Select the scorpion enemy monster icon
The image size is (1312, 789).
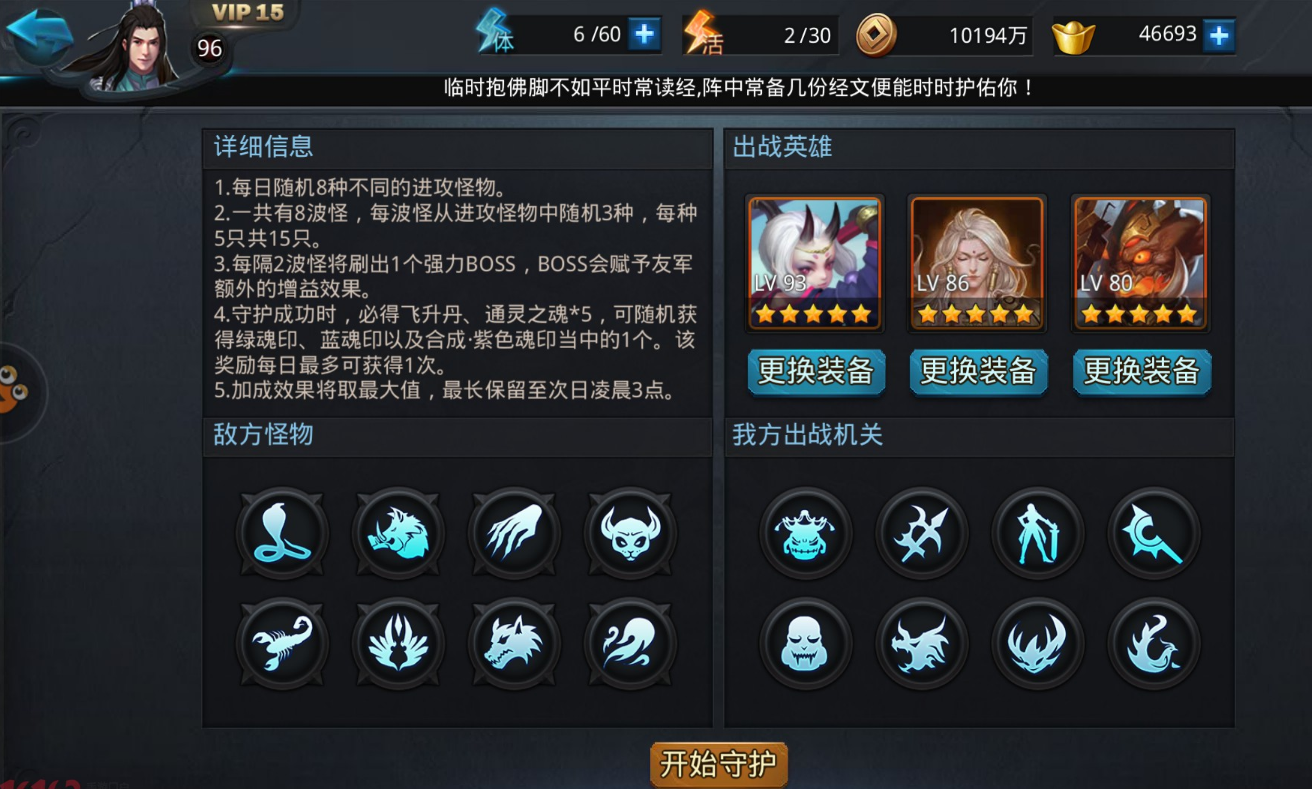282,643
